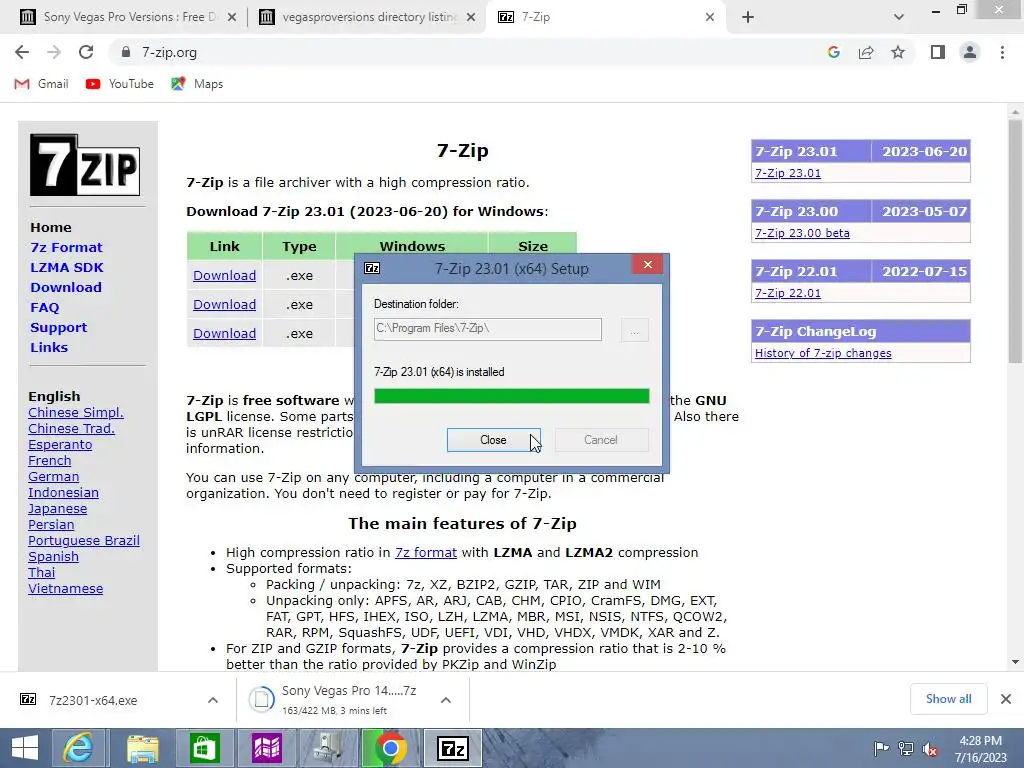Expand options for Sony Vegas Pro download
This screenshot has height=768, width=1024.
[445, 700]
